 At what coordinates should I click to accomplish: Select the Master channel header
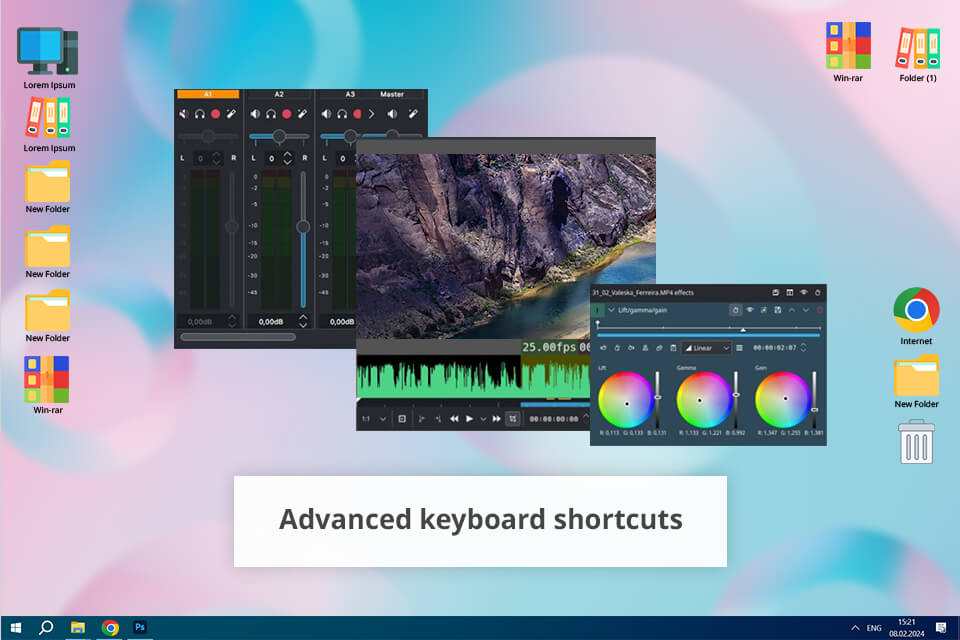pyautogui.click(x=392, y=94)
